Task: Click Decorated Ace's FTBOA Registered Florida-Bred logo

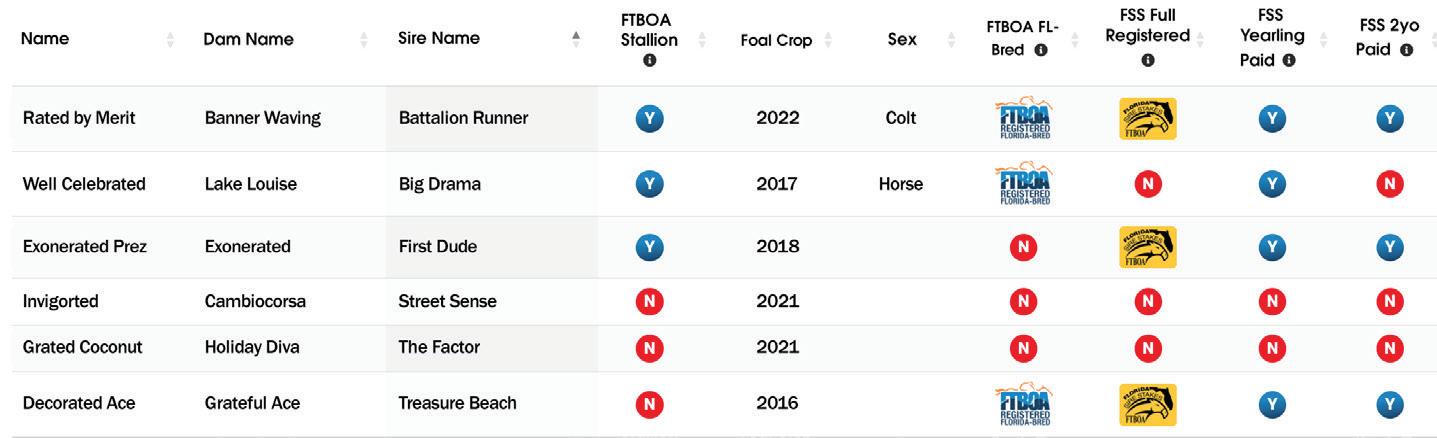Action: coord(1022,404)
